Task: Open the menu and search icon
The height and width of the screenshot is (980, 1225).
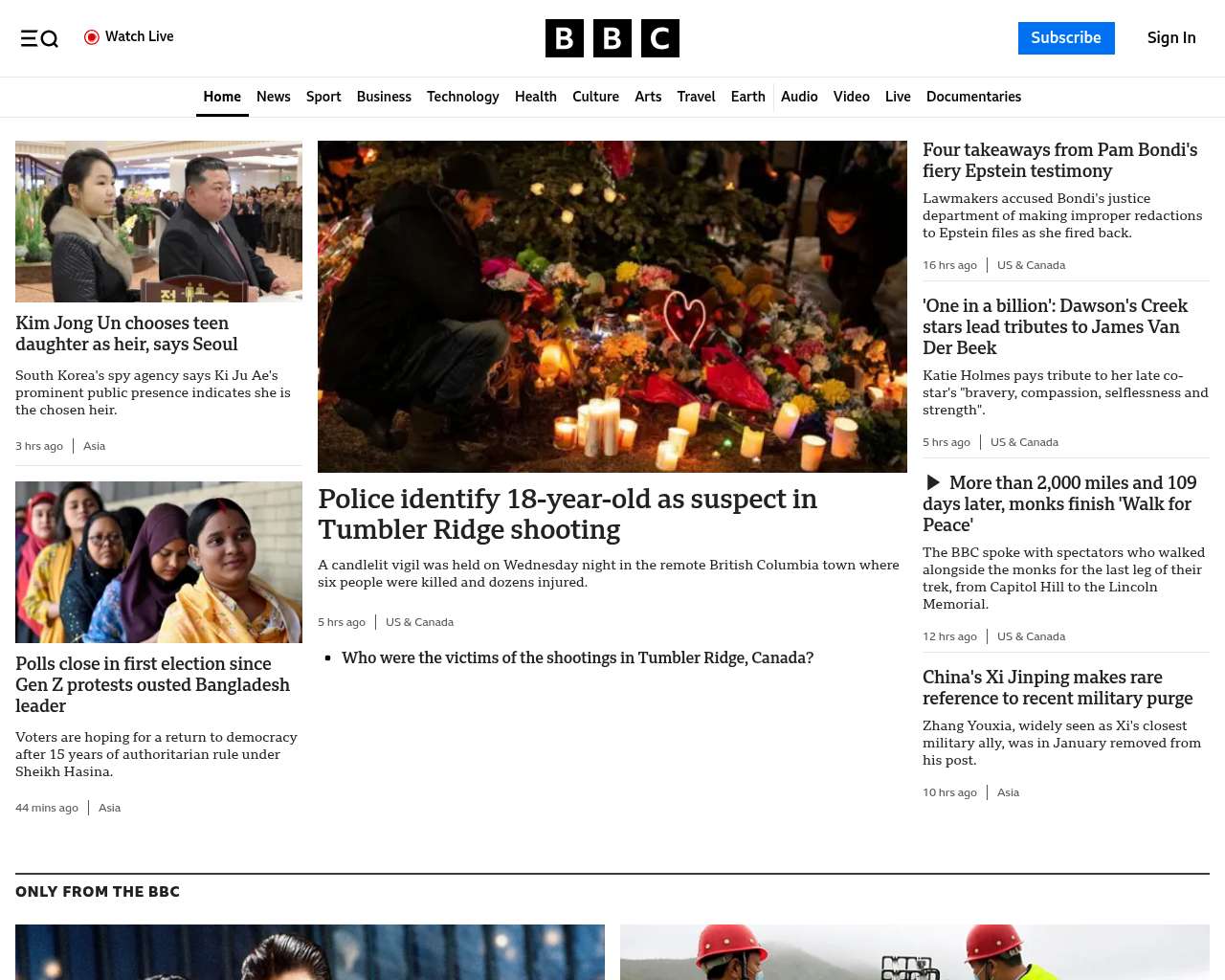Action: coord(39,38)
